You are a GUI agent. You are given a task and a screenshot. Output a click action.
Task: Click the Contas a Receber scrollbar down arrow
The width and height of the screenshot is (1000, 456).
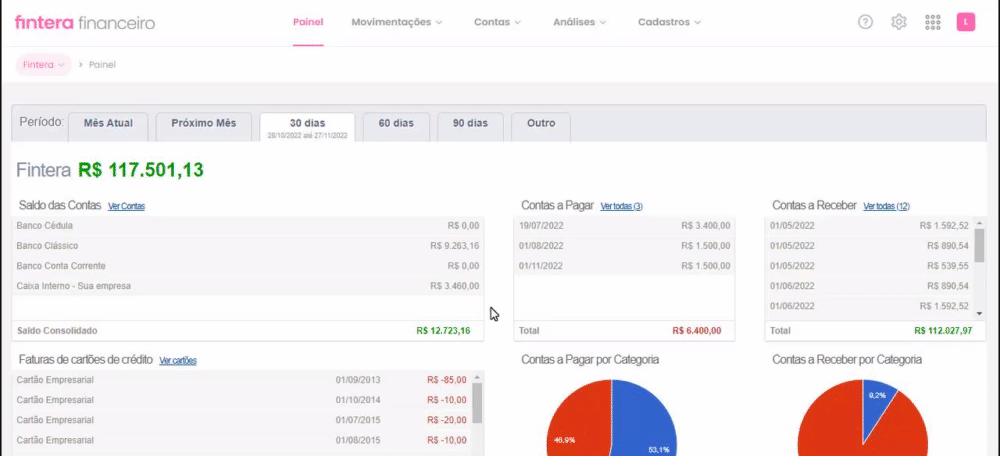click(x=980, y=313)
